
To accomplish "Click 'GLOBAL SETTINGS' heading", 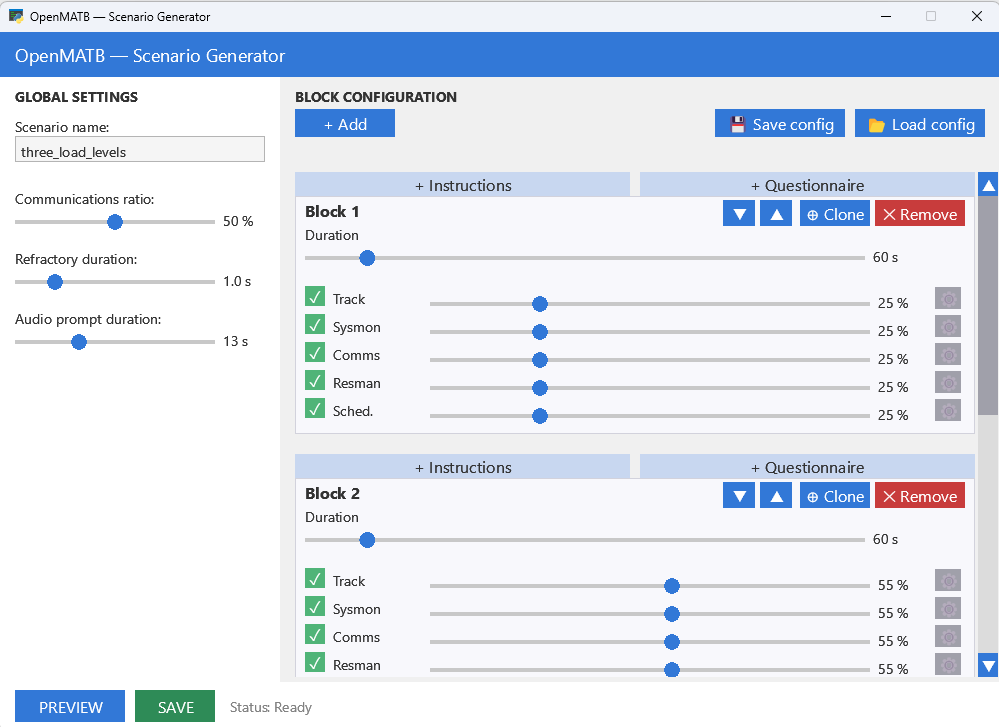I will (x=76, y=97).
